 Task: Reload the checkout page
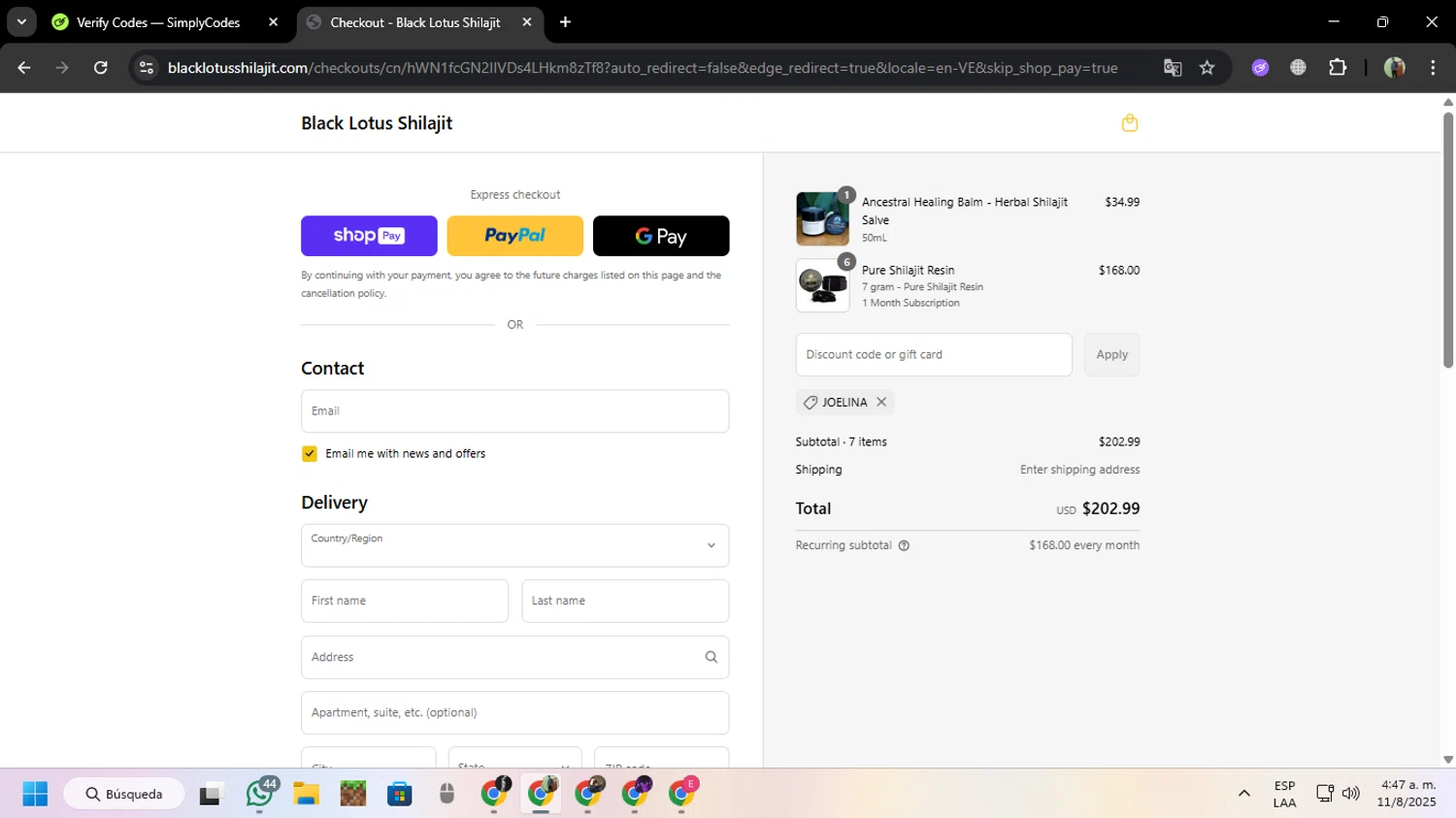[x=100, y=68]
